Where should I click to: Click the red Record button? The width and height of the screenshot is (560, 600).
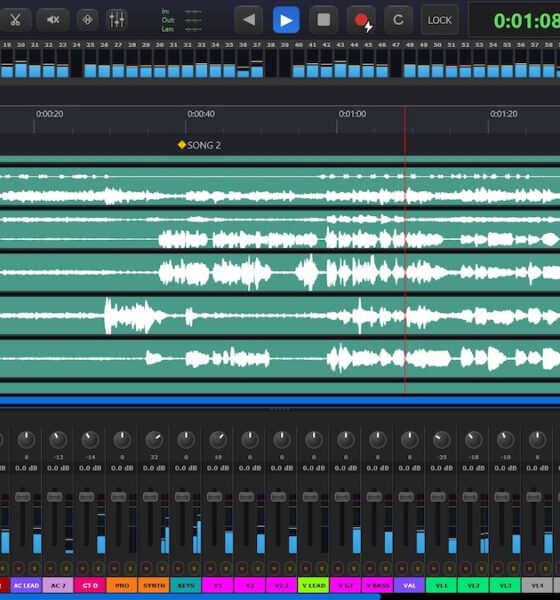pos(361,20)
